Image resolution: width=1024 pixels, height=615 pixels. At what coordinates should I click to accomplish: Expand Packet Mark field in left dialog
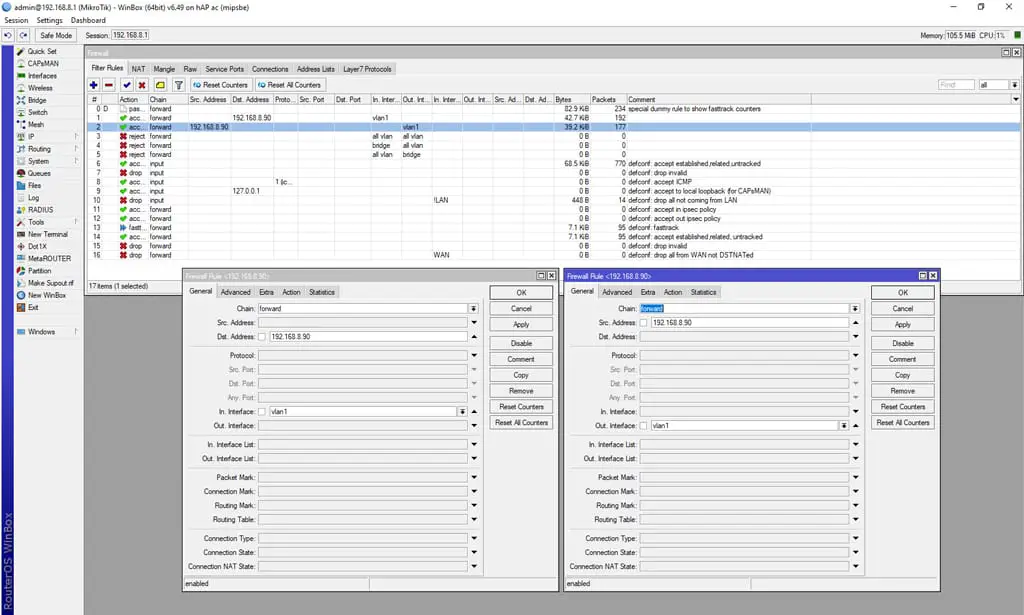tap(474, 478)
